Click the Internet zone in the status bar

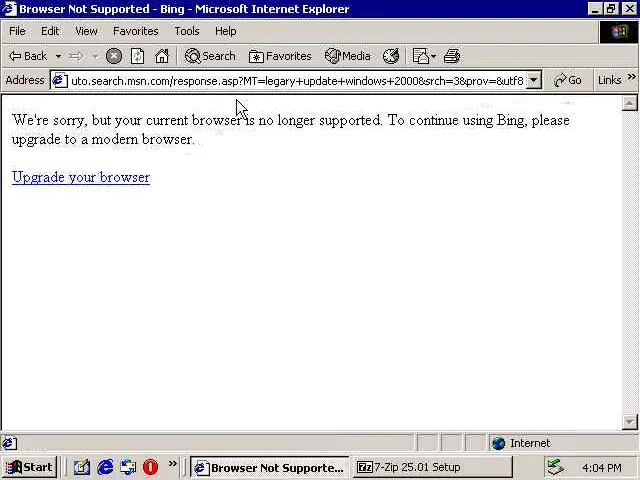pos(562,443)
